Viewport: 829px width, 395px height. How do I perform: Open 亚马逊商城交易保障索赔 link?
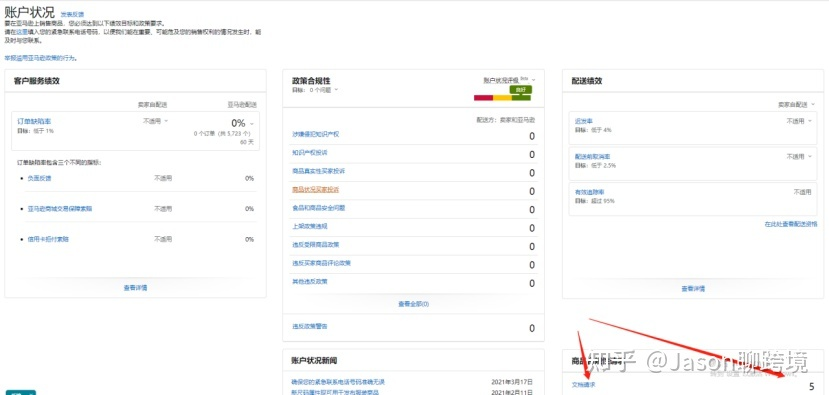point(60,209)
